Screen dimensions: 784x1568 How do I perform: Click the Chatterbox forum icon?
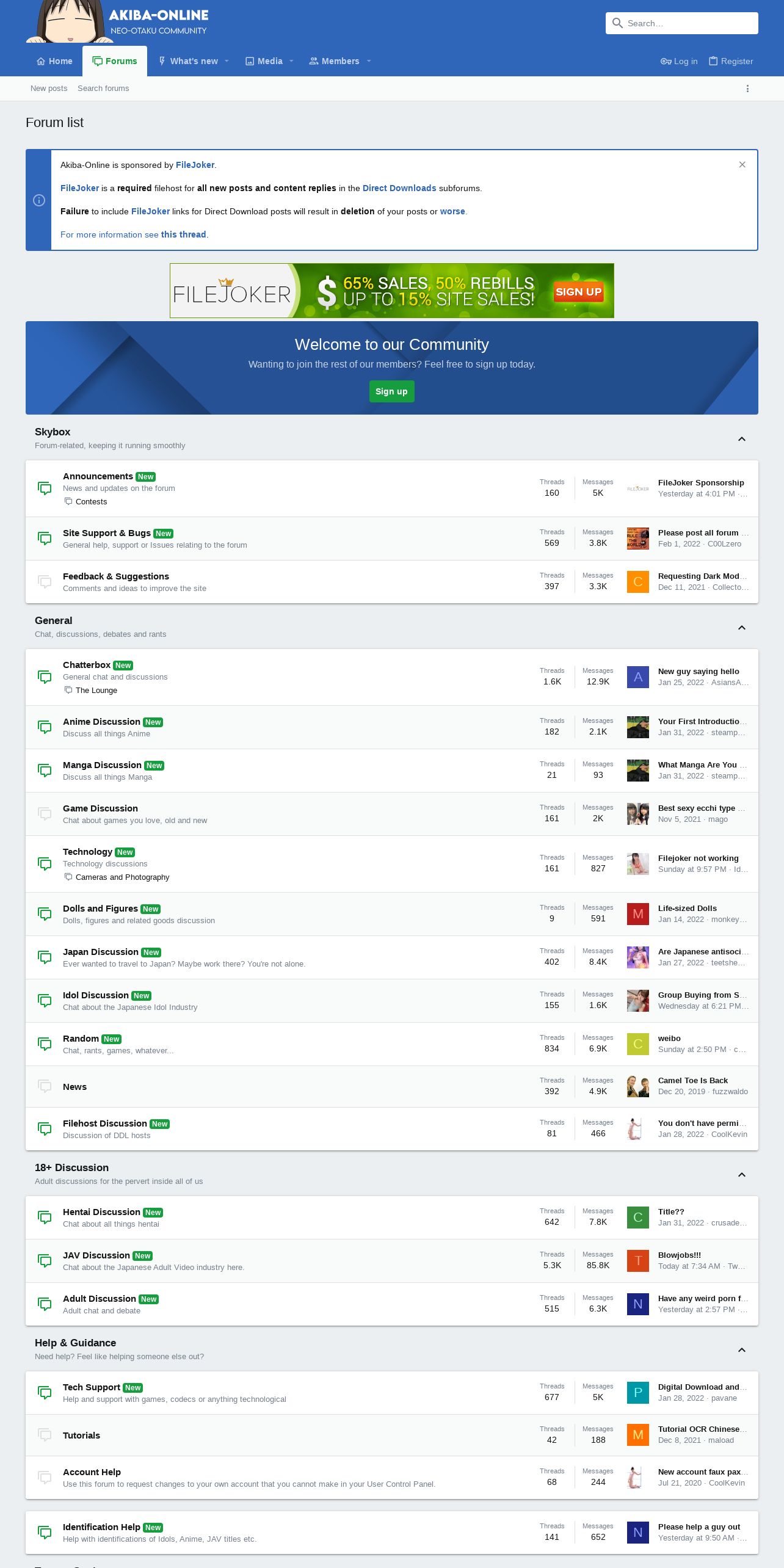click(x=45, y=677)
